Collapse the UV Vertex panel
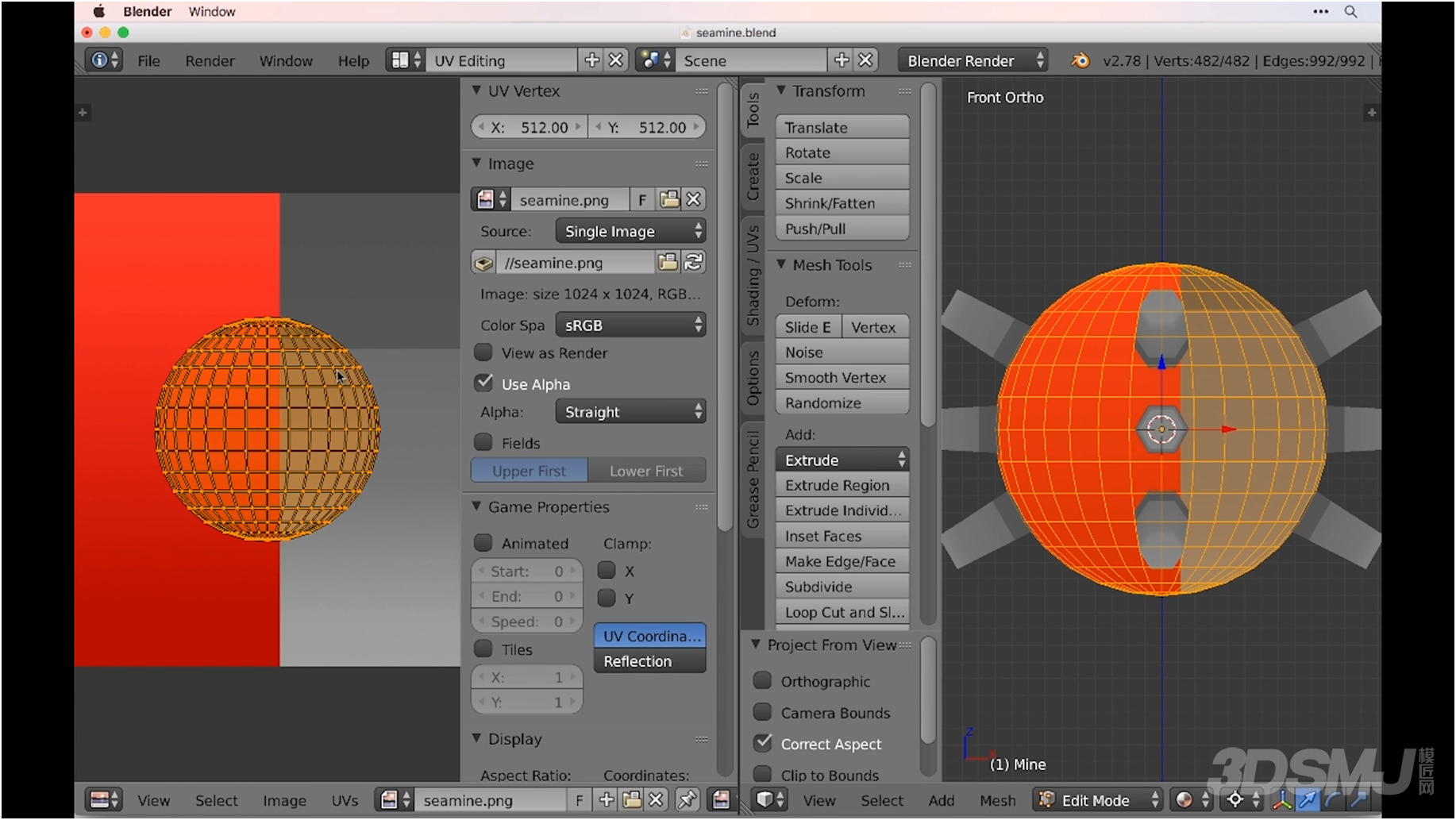1456x820 pixels. [x=476, y=90]
